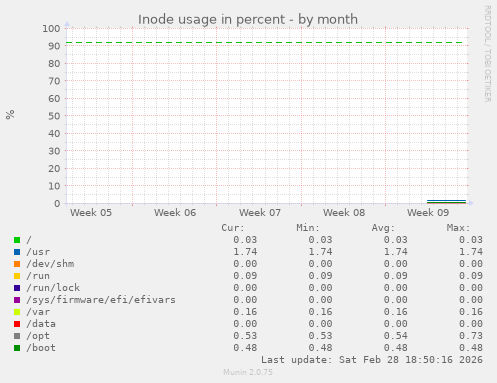Click the Week 05 axis label
Viewport: 497px width, 383px height.
pos(91,213)
